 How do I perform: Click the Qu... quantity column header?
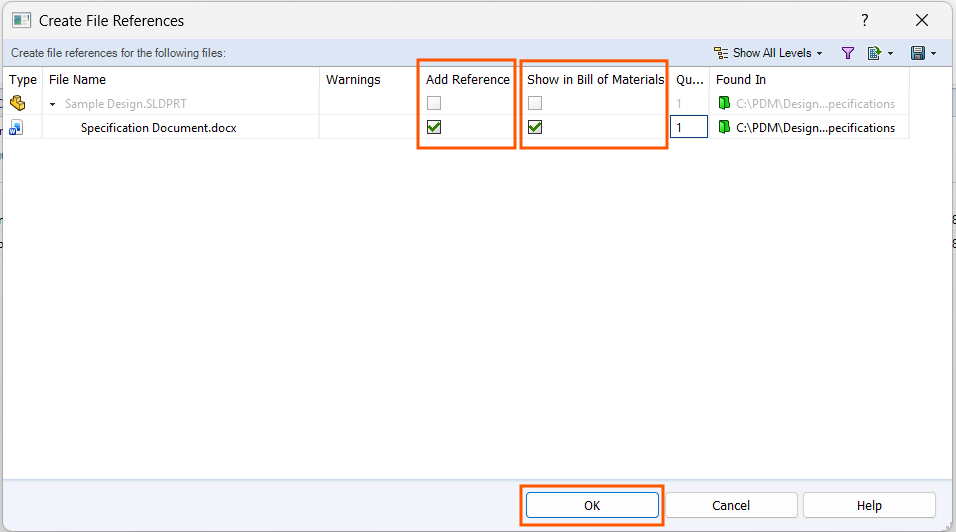click(x=690, y=80)
